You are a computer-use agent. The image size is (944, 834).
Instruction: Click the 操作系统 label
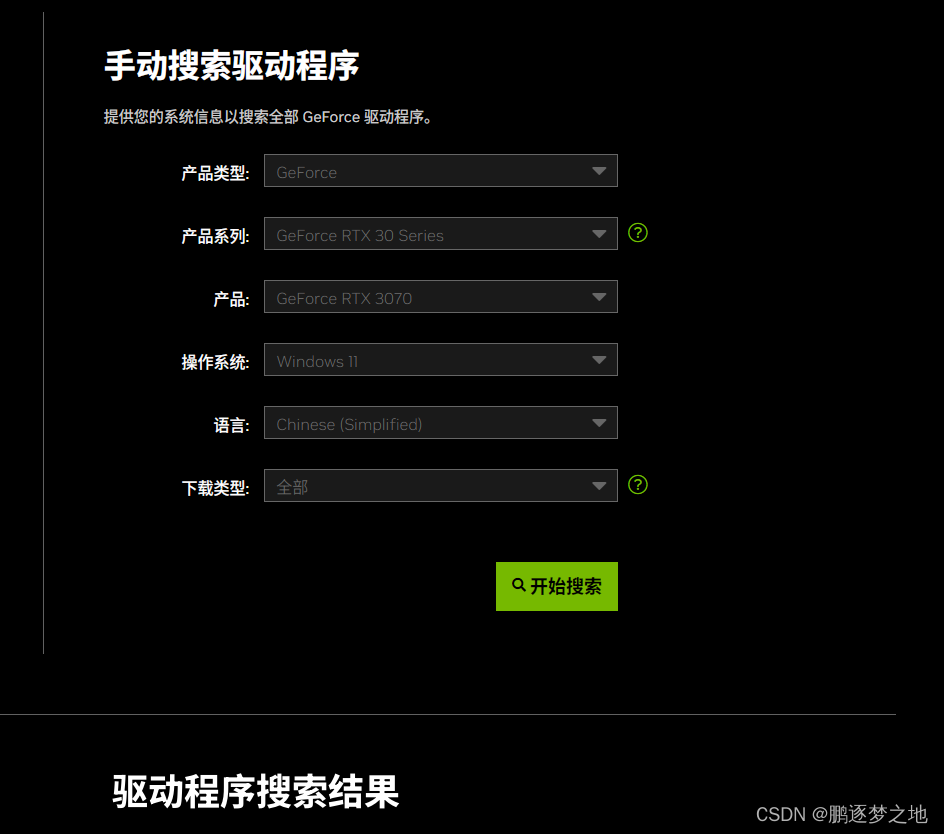pyautogui.click(x=215, y=362)
